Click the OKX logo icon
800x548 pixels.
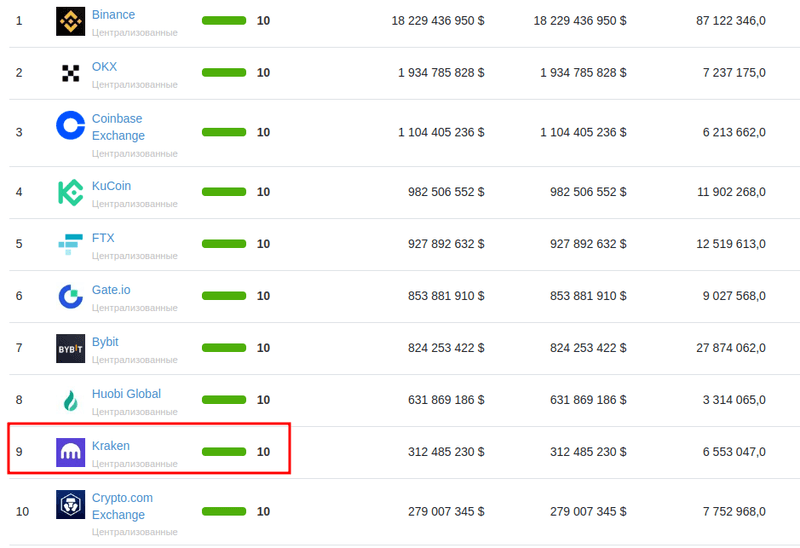point(70,73)
